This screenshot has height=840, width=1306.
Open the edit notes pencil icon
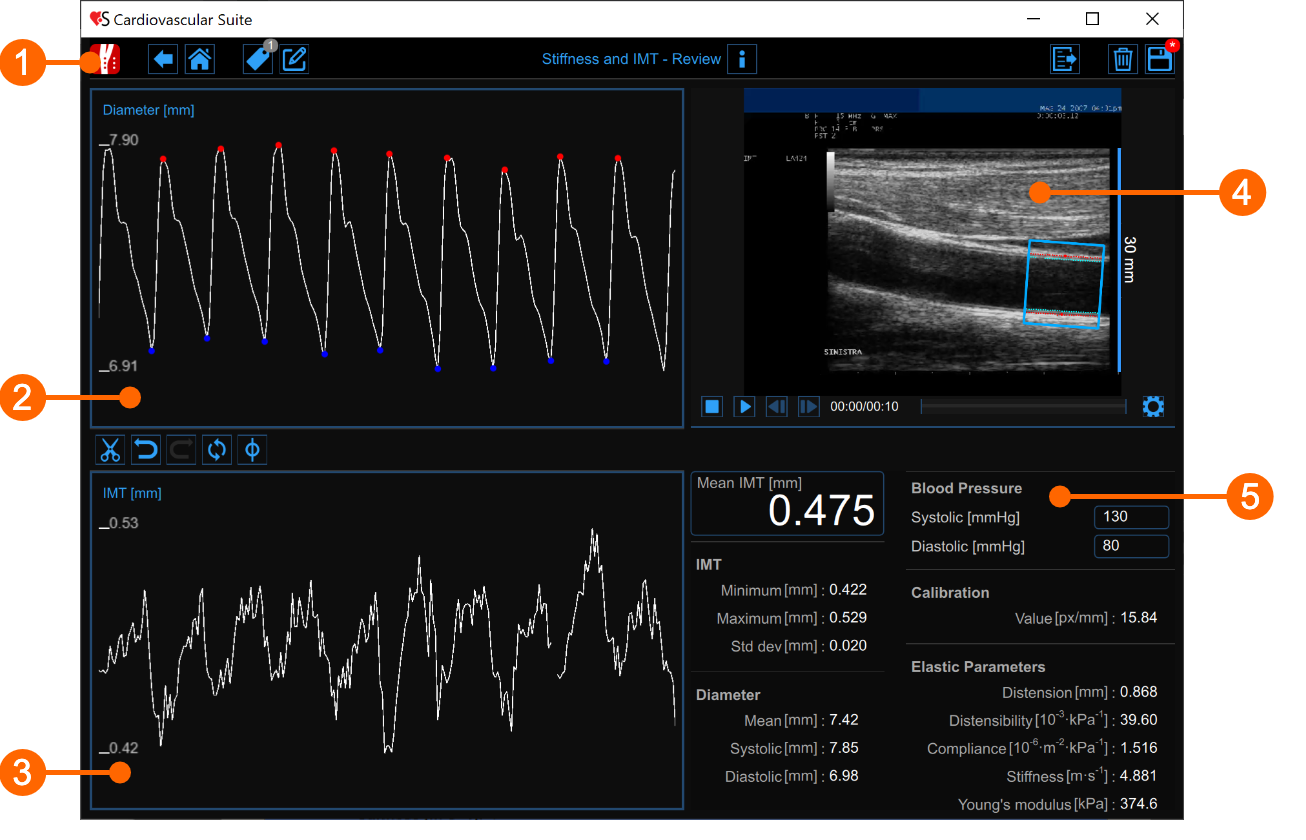pos(294,60)
